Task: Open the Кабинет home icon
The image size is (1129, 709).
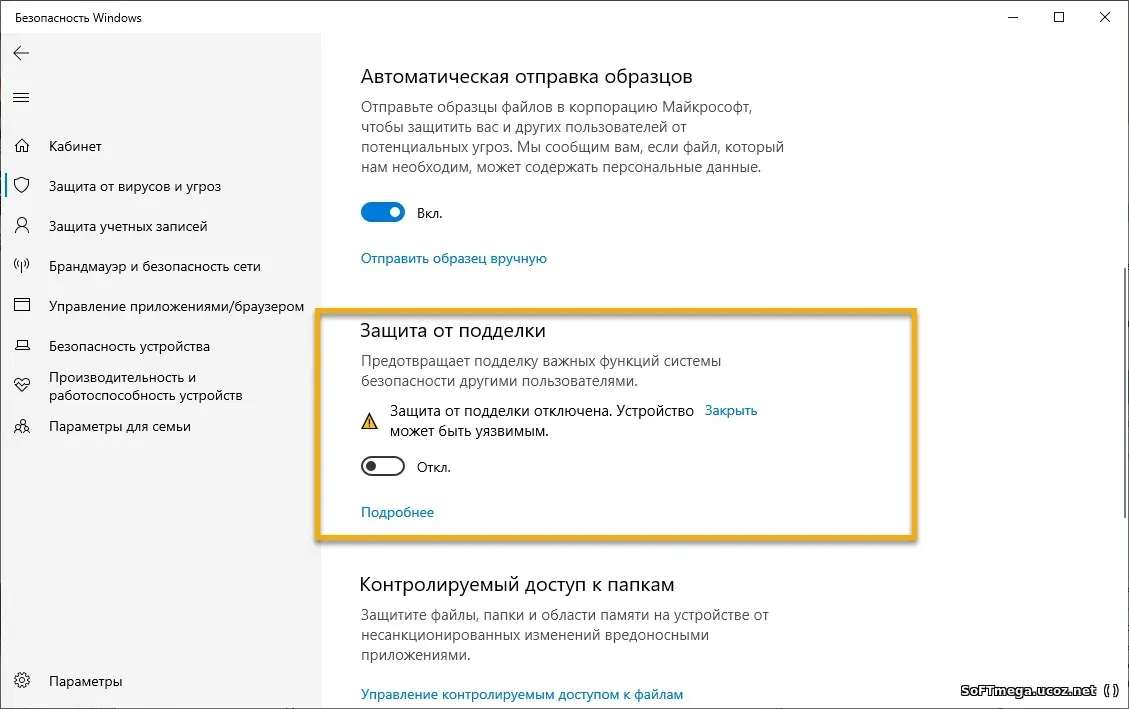Action: [x=22, y=146]
